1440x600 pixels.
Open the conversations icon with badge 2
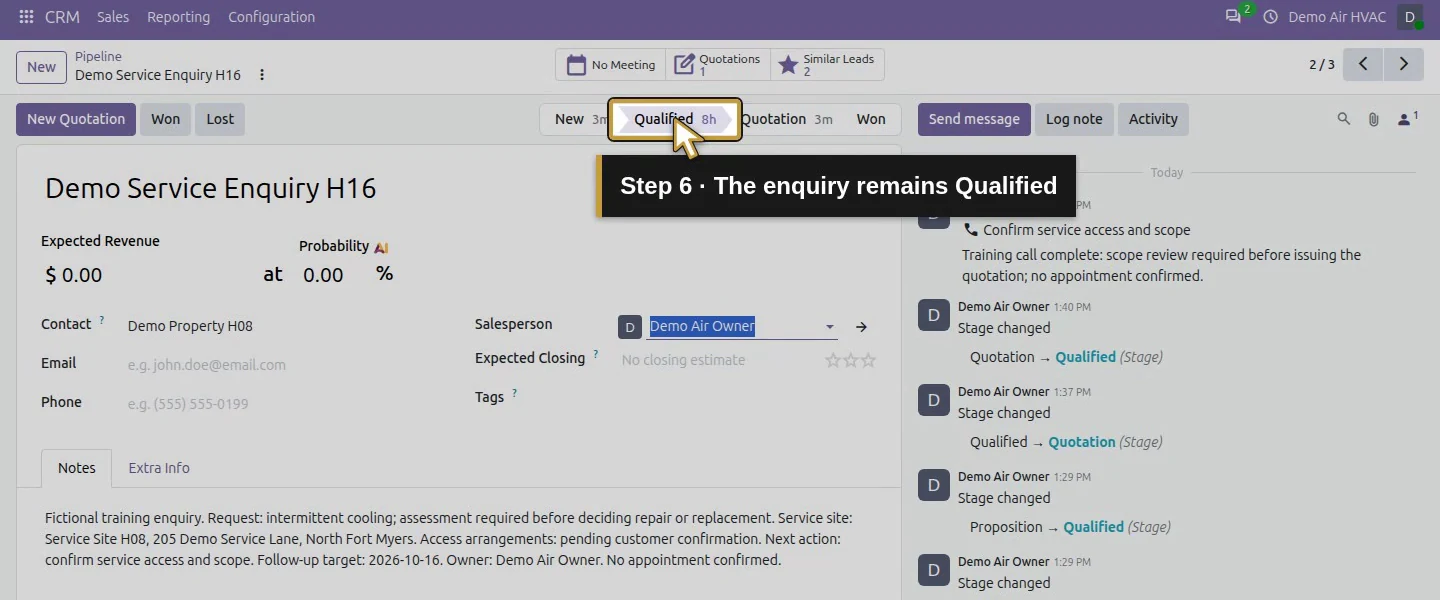click(1235, 16)
